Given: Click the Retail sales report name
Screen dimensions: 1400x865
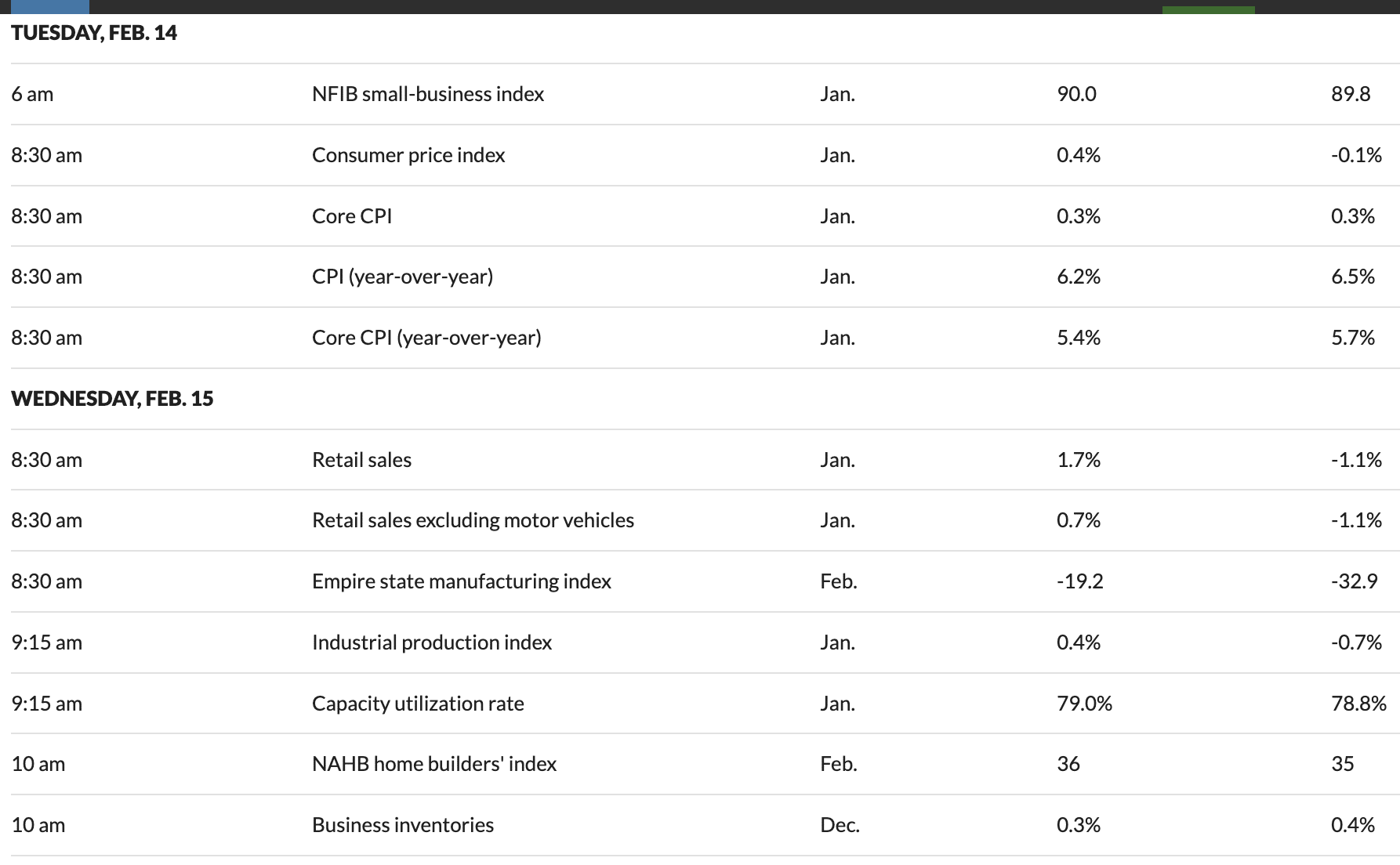Looking at the screenshot, I should tap(361, 460).
